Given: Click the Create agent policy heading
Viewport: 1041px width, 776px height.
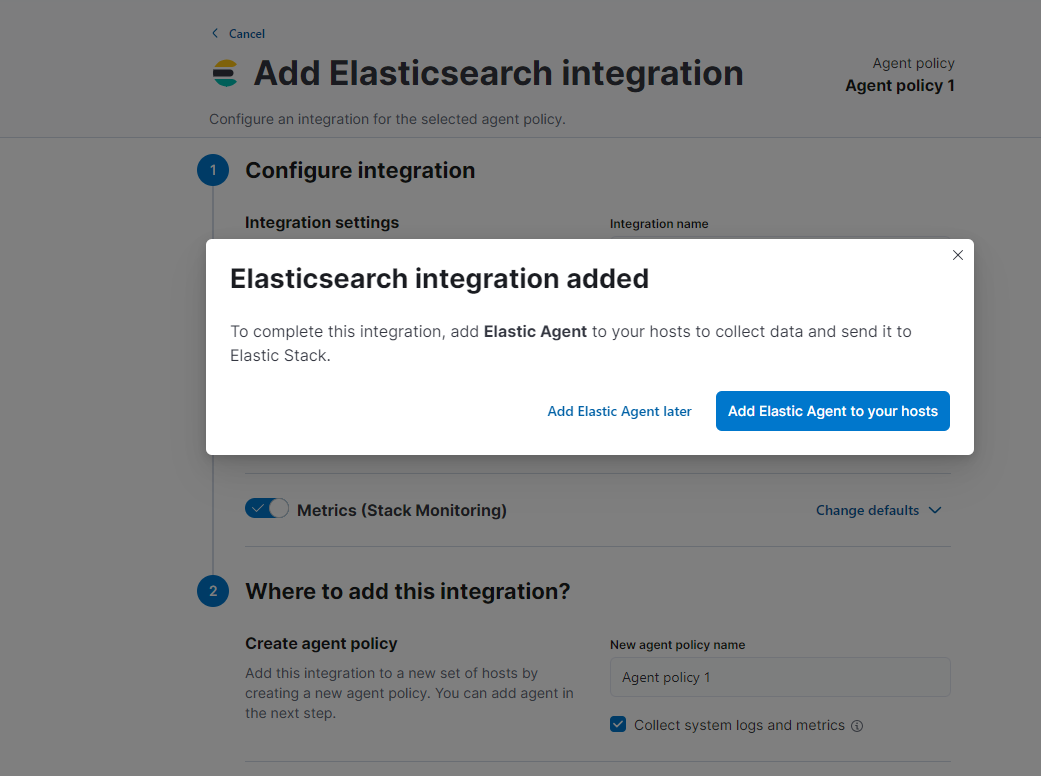Looking at the screenshot, I should point(321,643).
